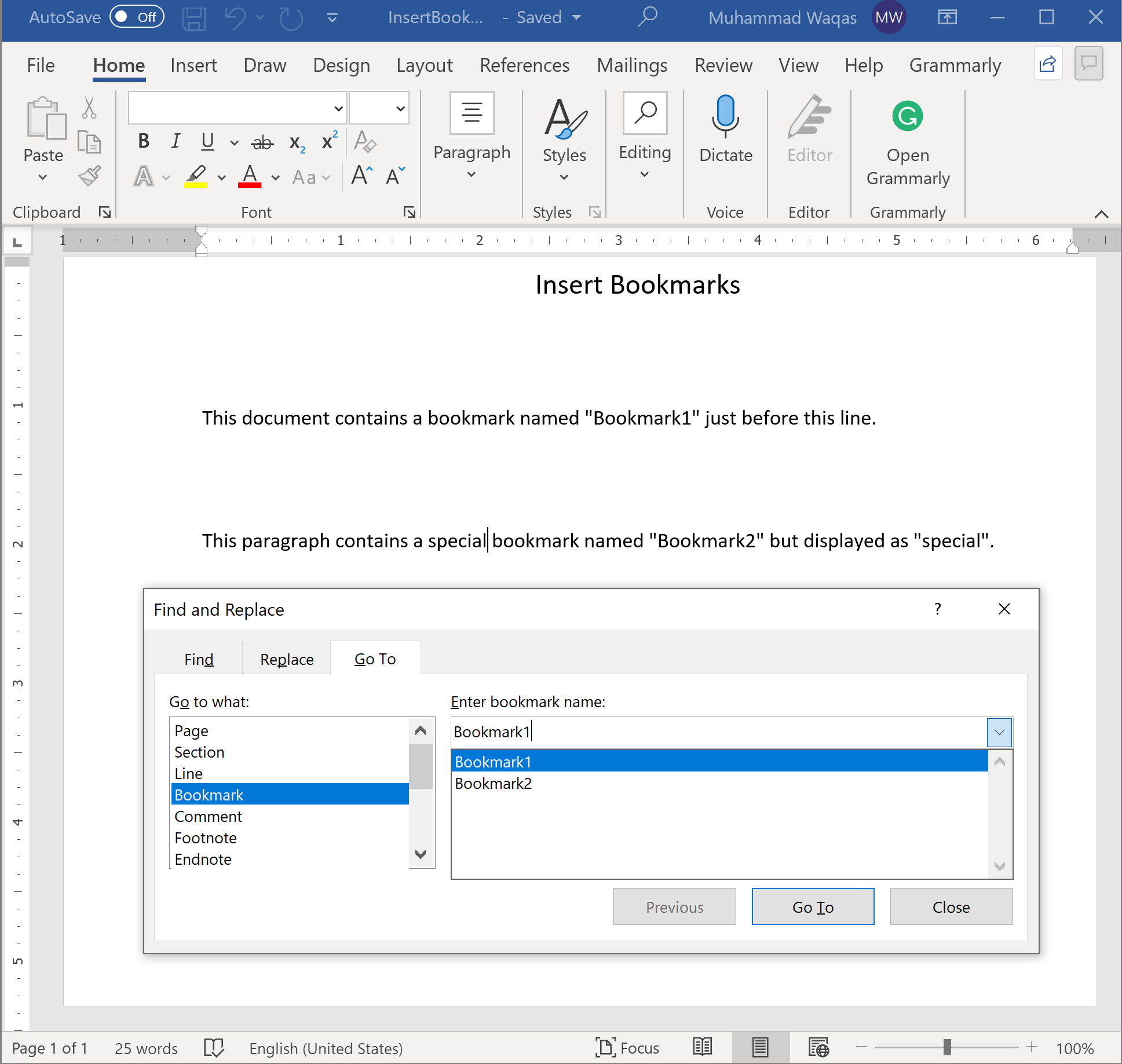
Task: Click the Clear All Formatting icon
Action: [365, 142]
